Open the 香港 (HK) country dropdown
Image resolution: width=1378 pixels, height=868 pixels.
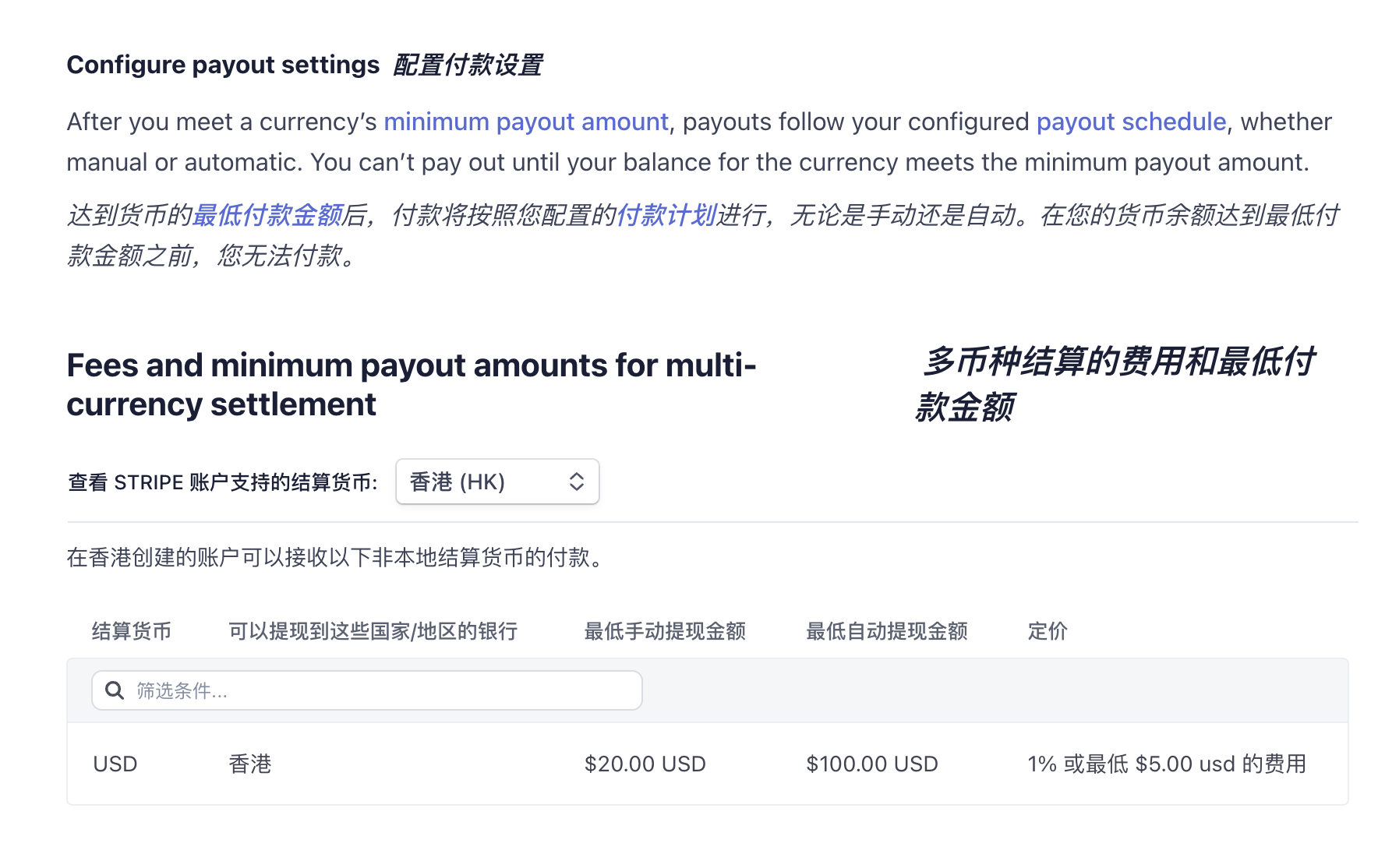pyautogui.click(x=497, y=482)
